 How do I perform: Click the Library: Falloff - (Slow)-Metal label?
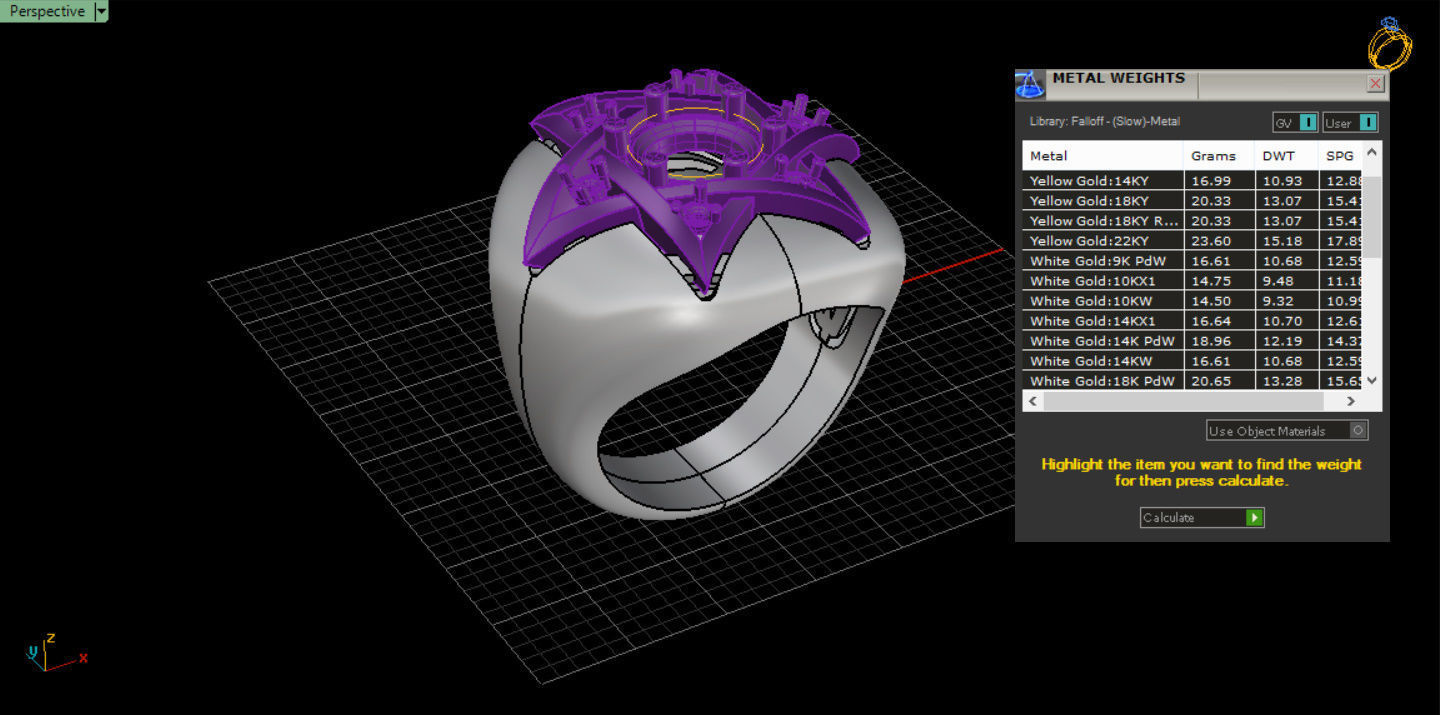pos(1105,121)
